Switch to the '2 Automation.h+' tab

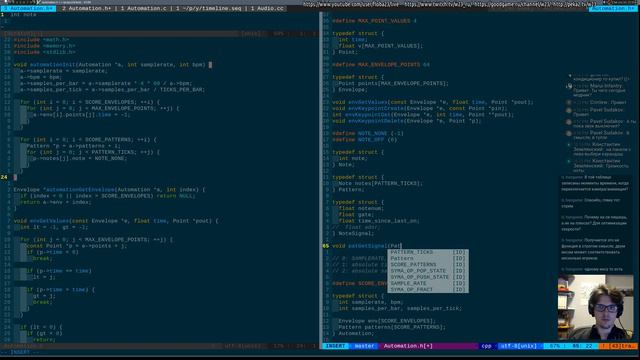(x=86, y=8)
